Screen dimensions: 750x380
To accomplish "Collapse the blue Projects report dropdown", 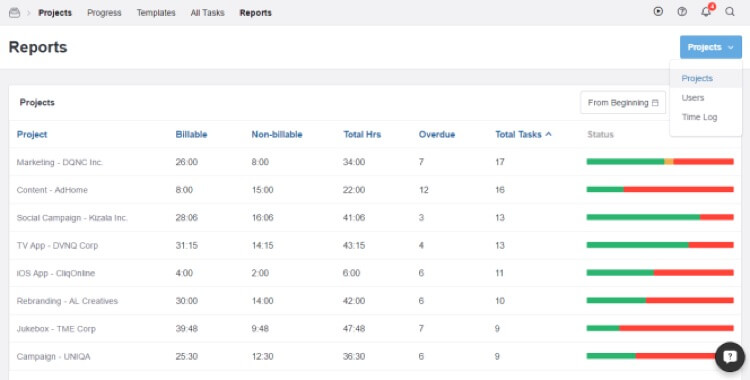I will tap(711, 47).
